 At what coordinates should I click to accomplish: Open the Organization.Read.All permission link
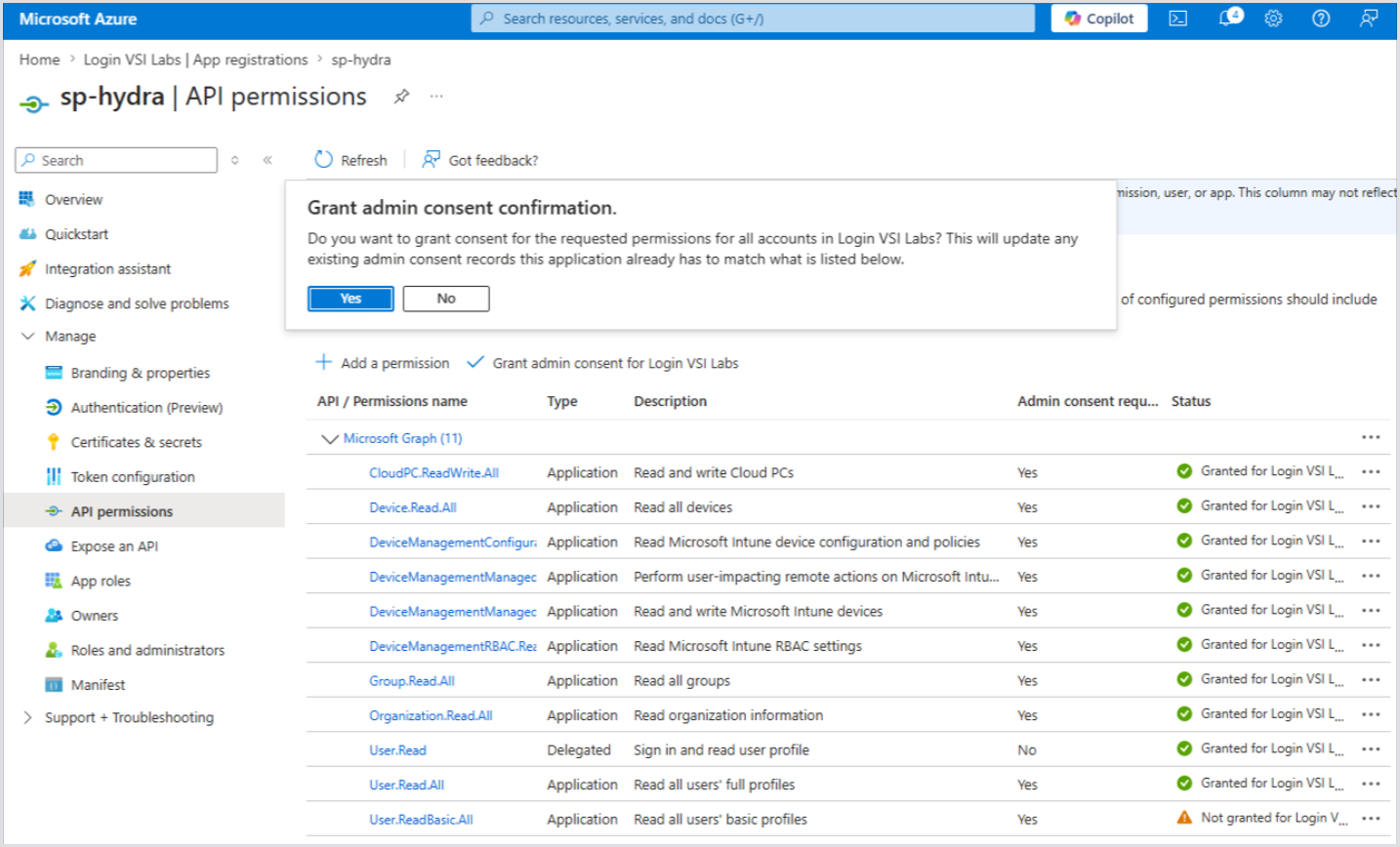pos(431,715)
